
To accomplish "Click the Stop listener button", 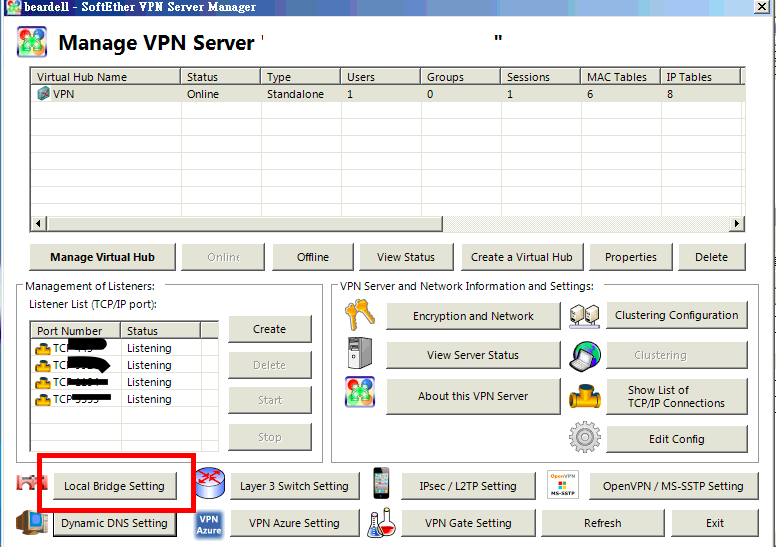I will [270, 437].
